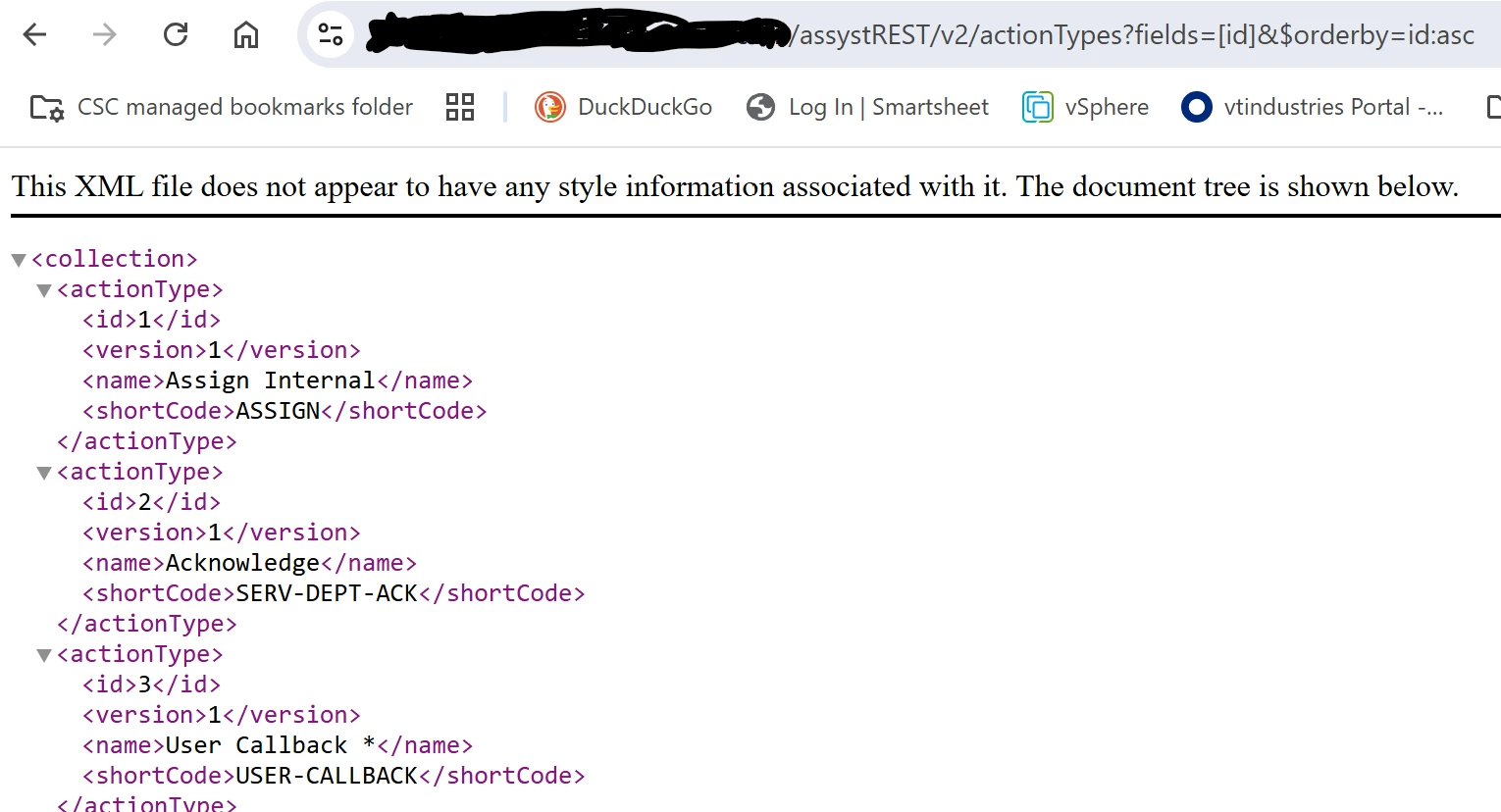This screenshot has height=812, width=1501.
Task: Collapse the second actionType node
Action: pos(43,473)
